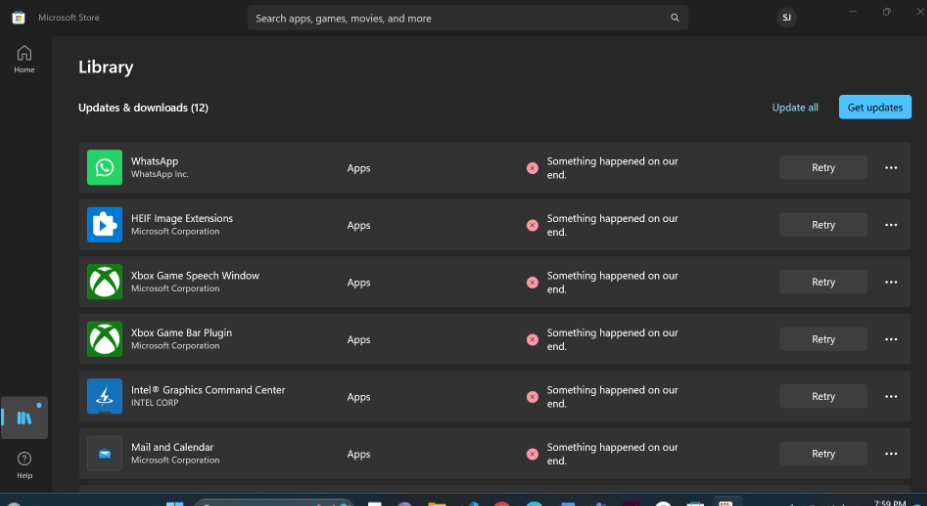Open the SJ account profile
Image resolution: width=927 pixels, height=506 pixels.
786,18
